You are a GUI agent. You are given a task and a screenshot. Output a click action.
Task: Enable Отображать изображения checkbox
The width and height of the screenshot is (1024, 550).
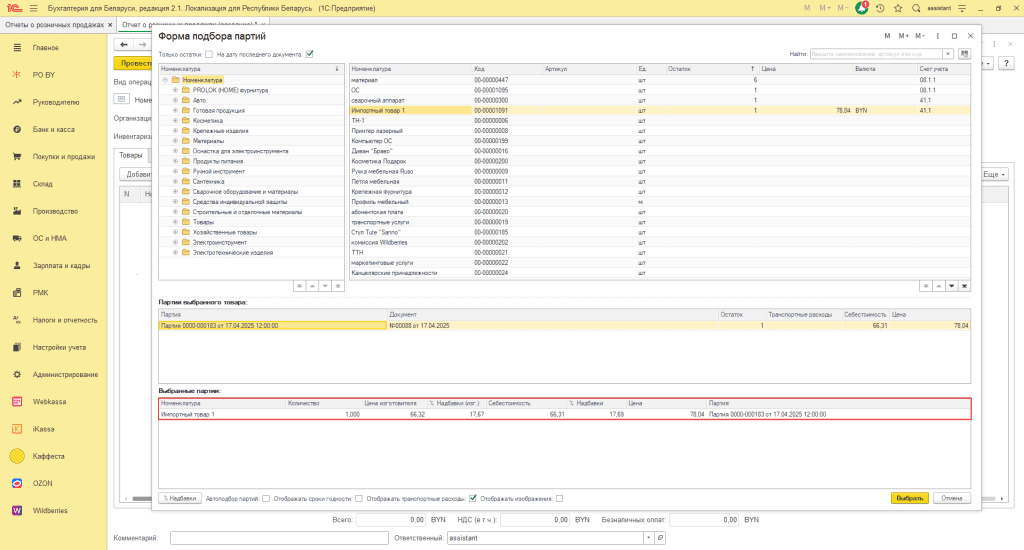tap(560, 498)
